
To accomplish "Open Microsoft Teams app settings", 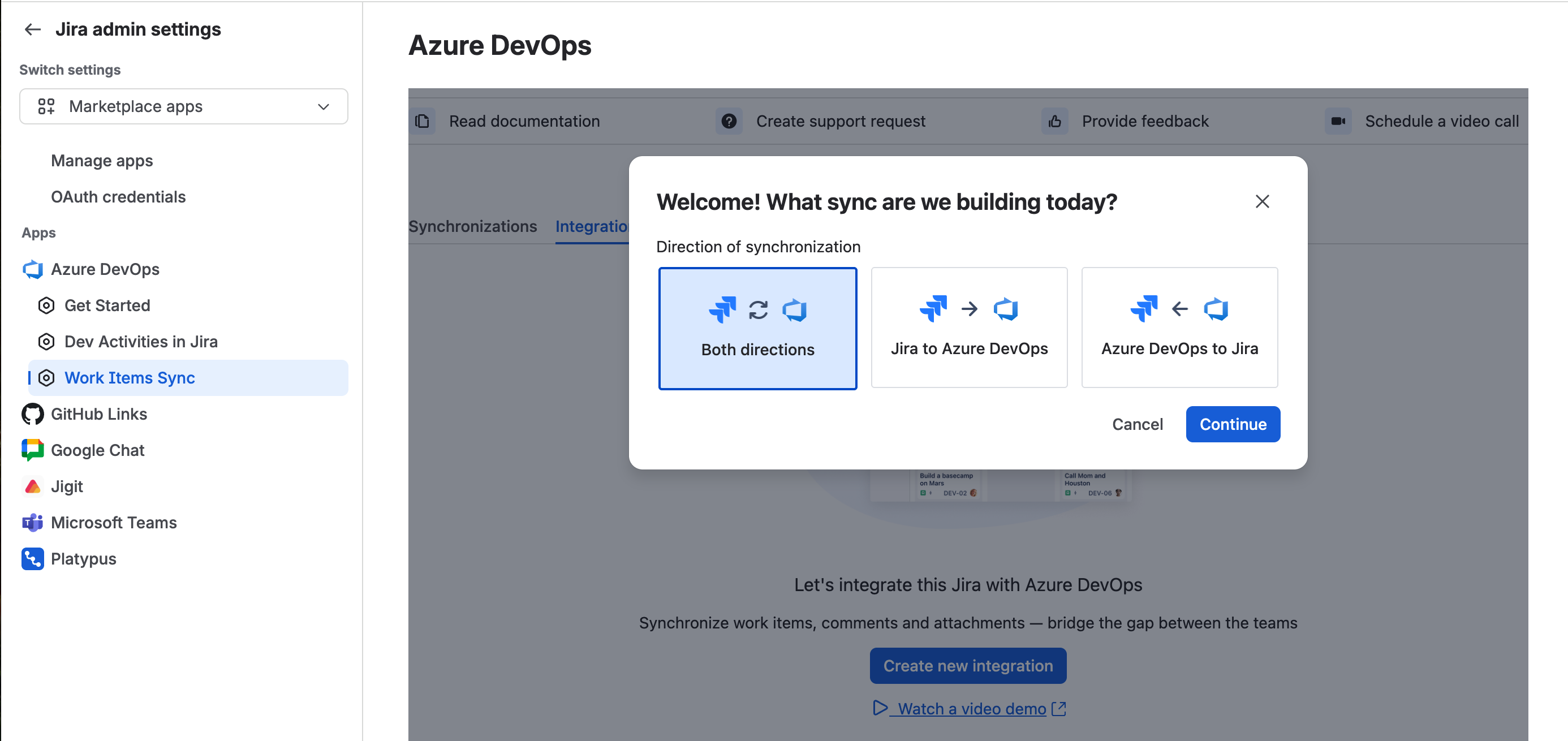I will coord(114,523).
